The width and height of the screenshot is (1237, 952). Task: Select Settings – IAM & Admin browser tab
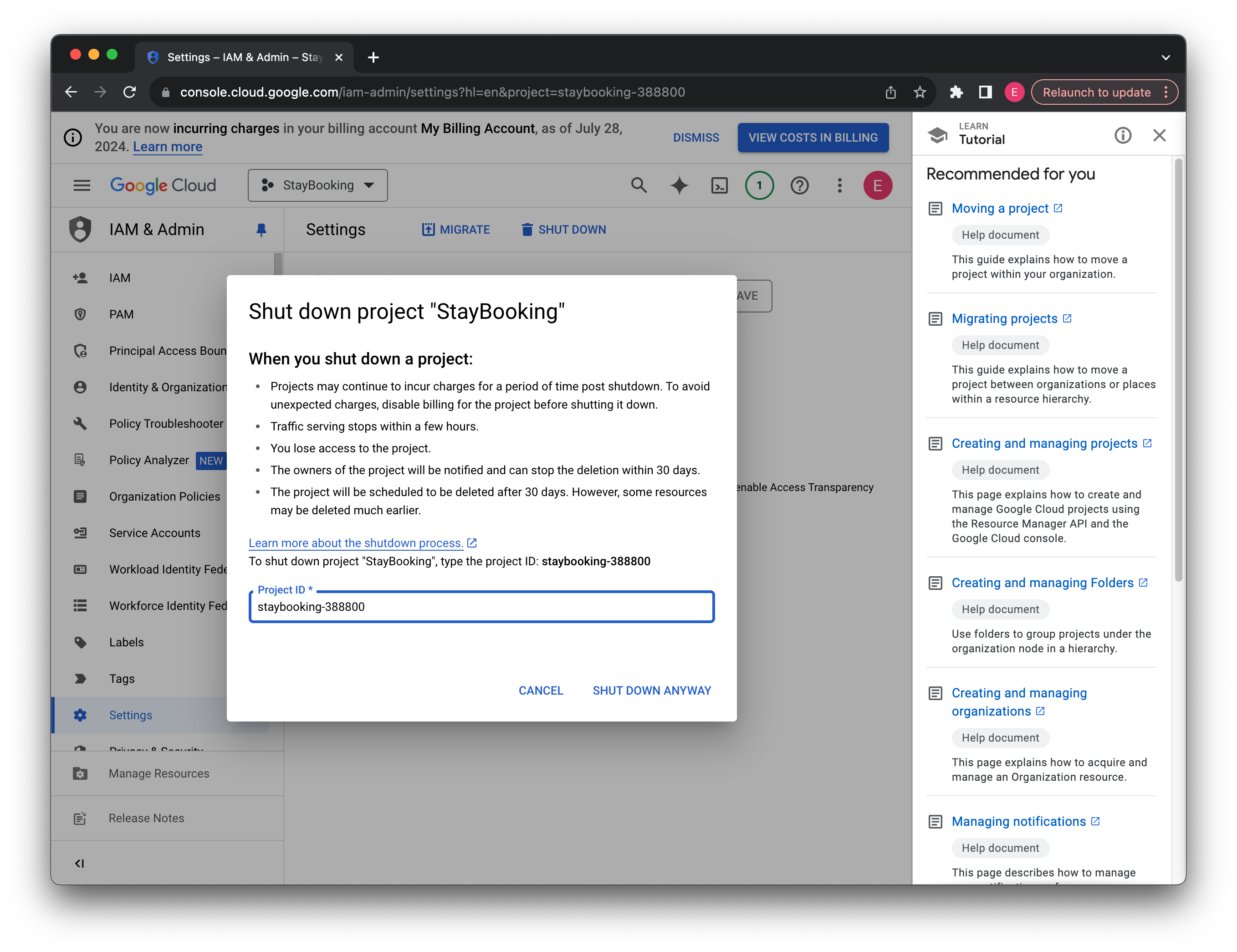(x=244, y=57)
